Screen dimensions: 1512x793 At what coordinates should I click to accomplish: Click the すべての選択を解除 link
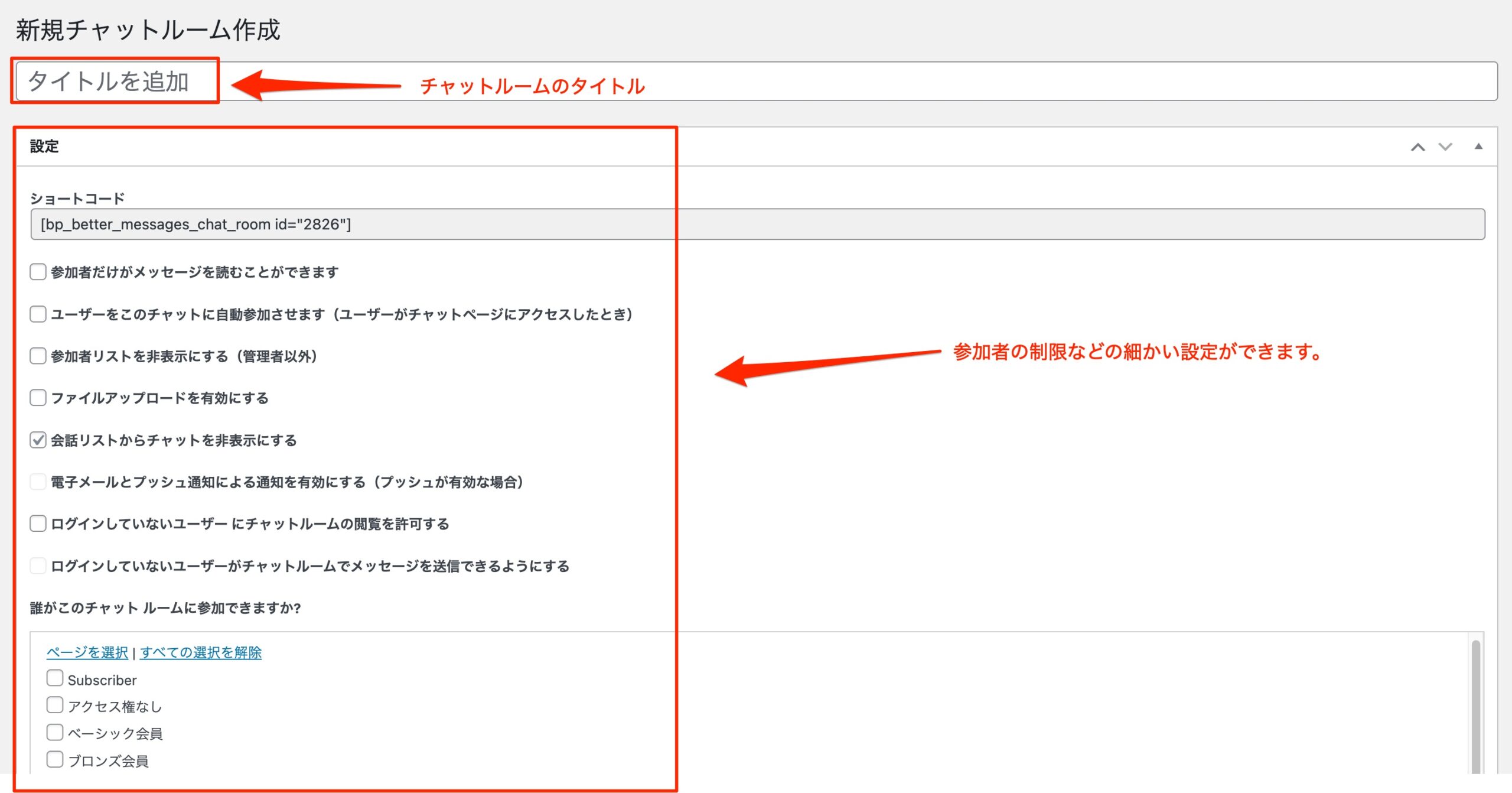coord(201,652)
